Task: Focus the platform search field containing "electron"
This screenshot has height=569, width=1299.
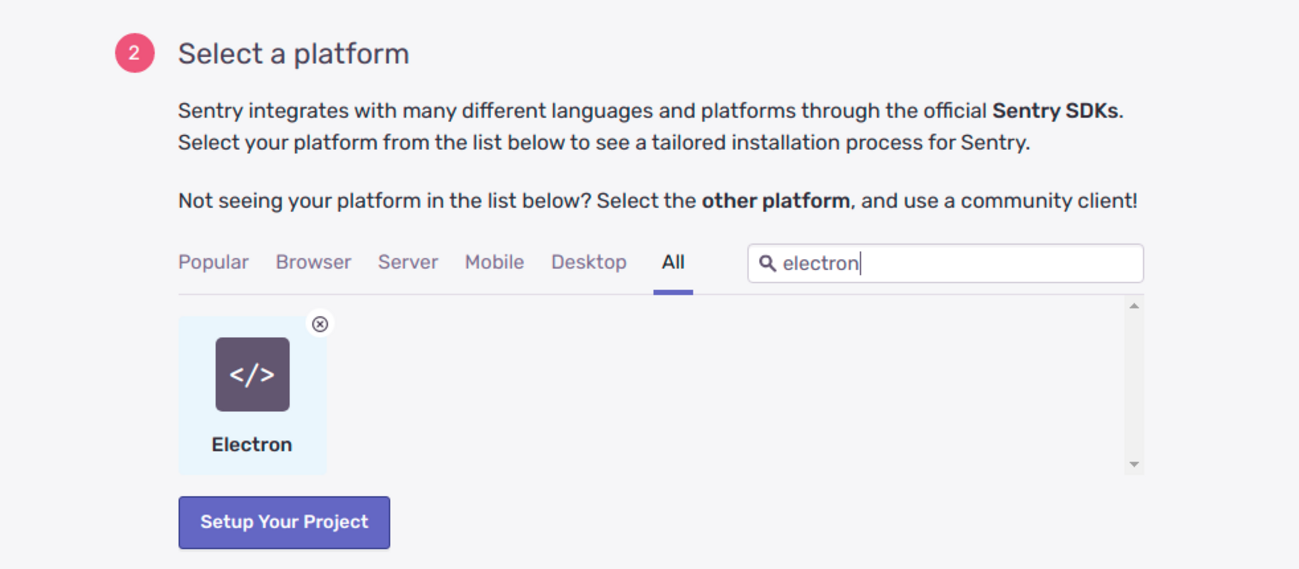Action: [x=960, y=263]
